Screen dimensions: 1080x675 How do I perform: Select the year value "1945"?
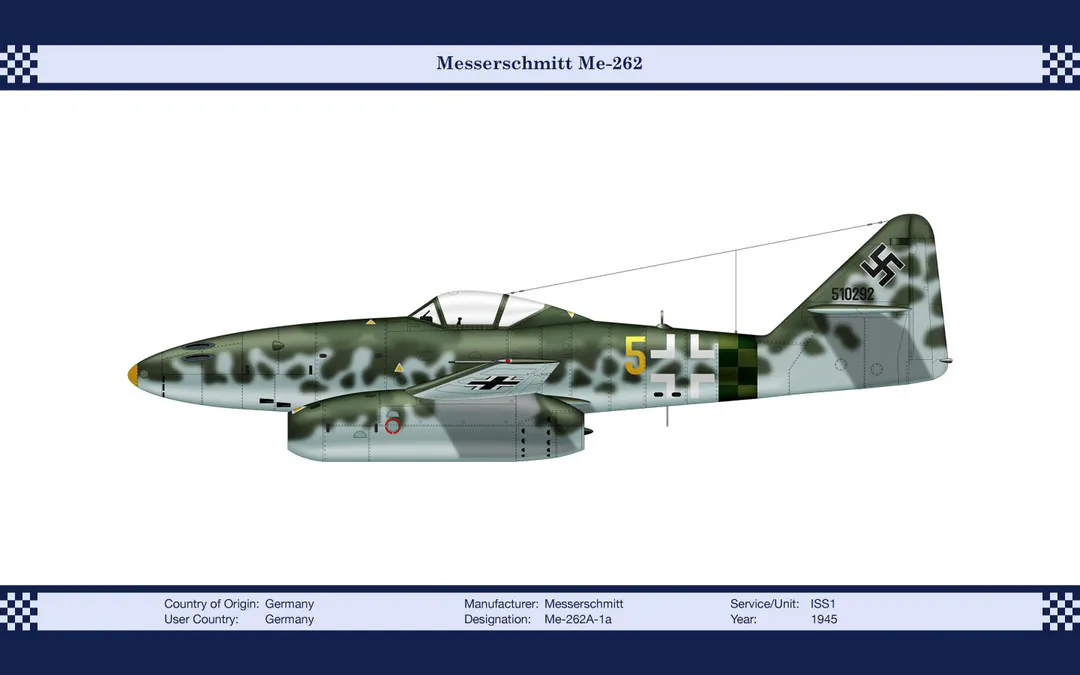[824, 619]
